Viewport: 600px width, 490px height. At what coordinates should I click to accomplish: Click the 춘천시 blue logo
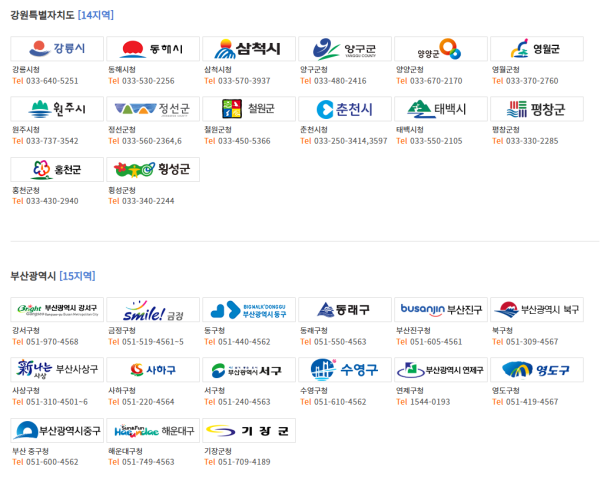point(345,109)
